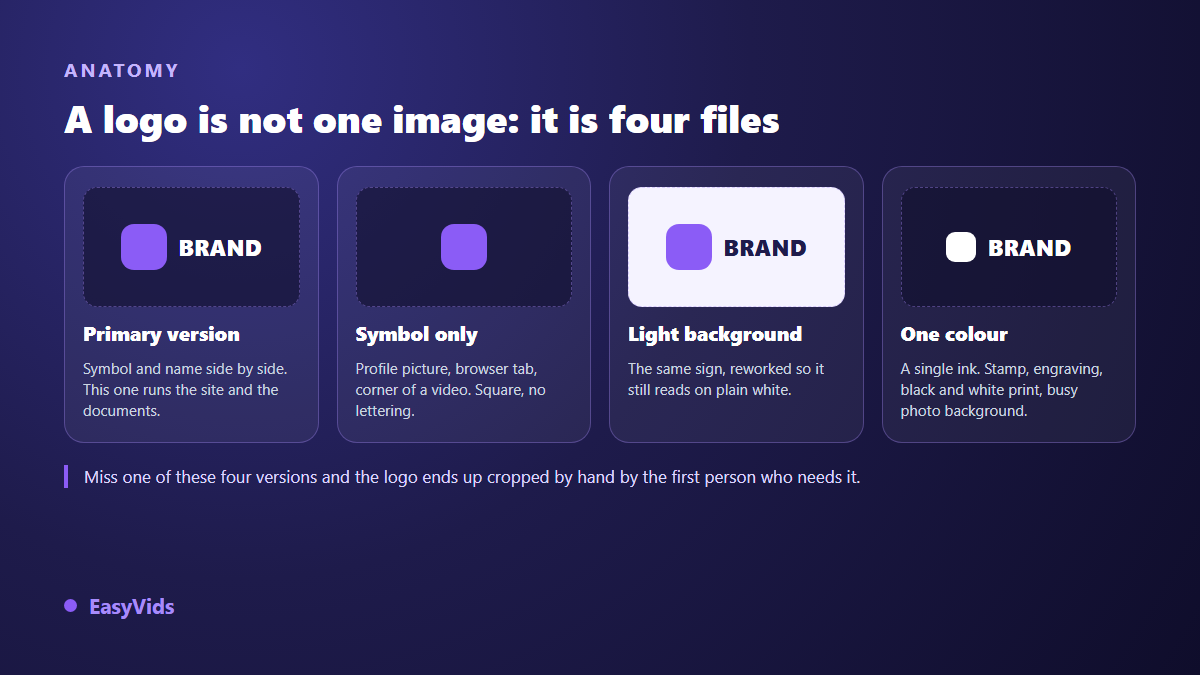Click the purple symbol on the light background preview
The image size is (1200, 675).
pyautogui.click(x=689, y=247)
